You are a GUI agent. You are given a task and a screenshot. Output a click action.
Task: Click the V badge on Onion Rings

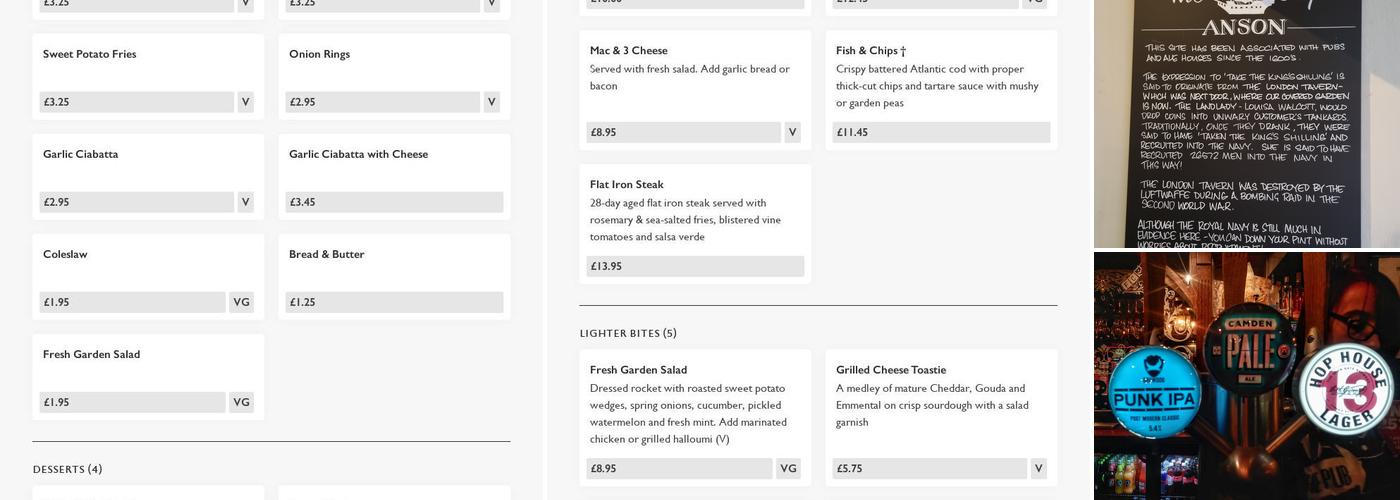491,102
